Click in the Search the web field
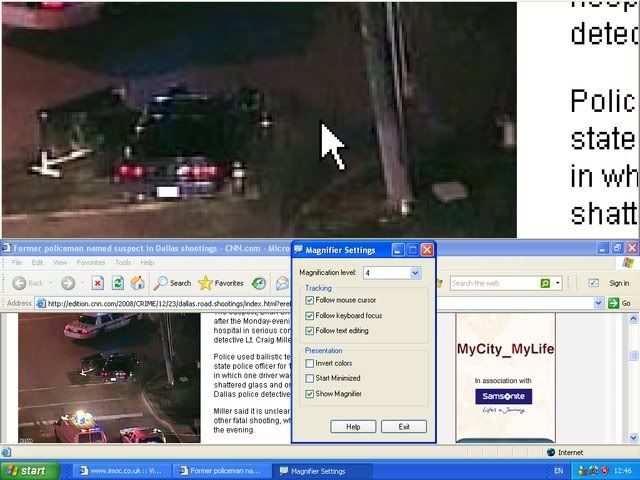Viewport: 640px width, 480px height. 495,283
